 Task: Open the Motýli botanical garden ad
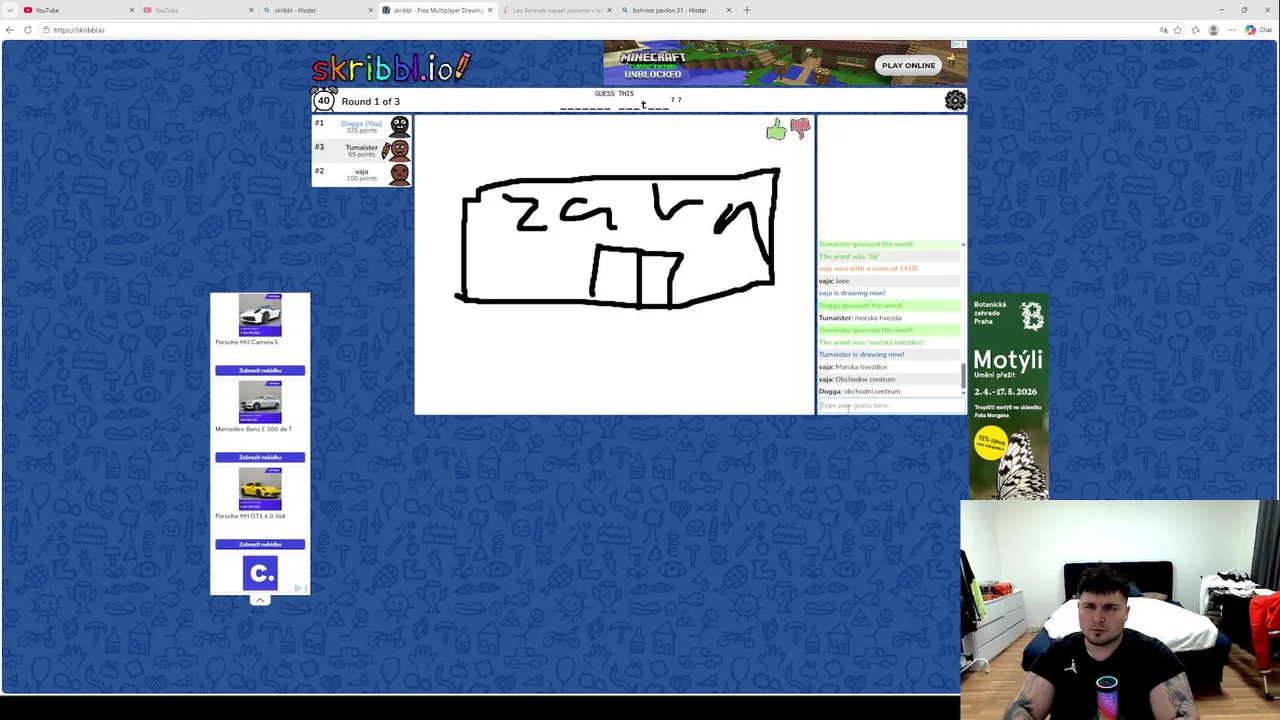[x=1008, y=396]
